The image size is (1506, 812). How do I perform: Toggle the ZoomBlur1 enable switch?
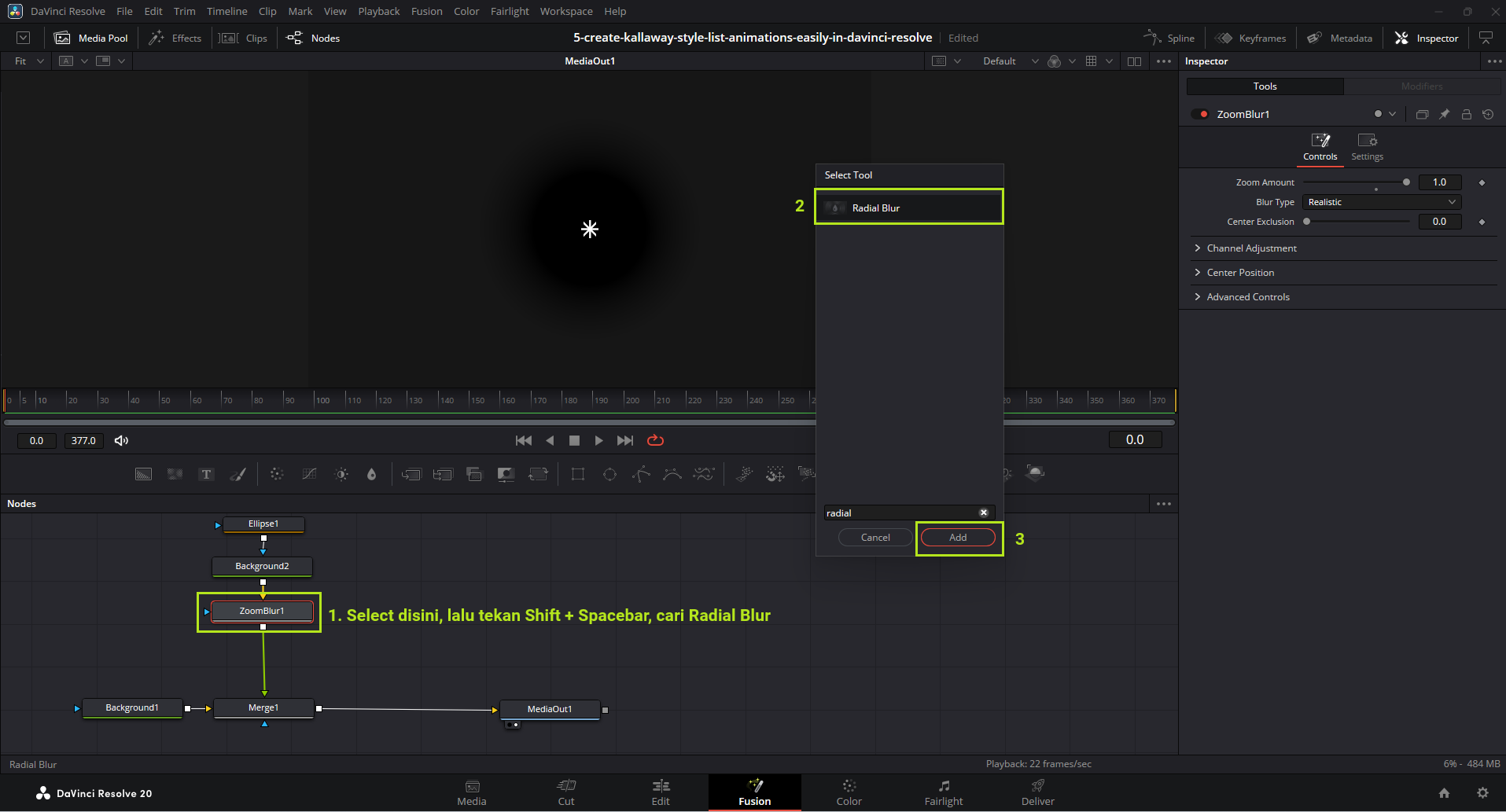point(1199,114)
